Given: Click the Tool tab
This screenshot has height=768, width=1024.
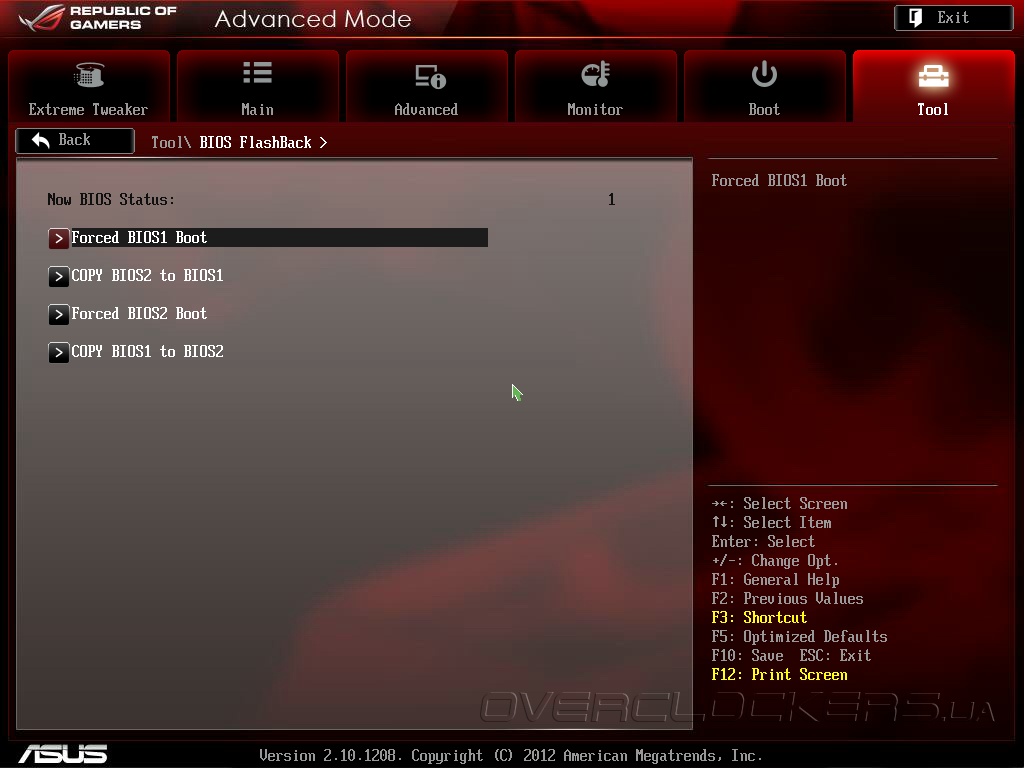Looking at the screenshot, I should click(x=934, y=86).
